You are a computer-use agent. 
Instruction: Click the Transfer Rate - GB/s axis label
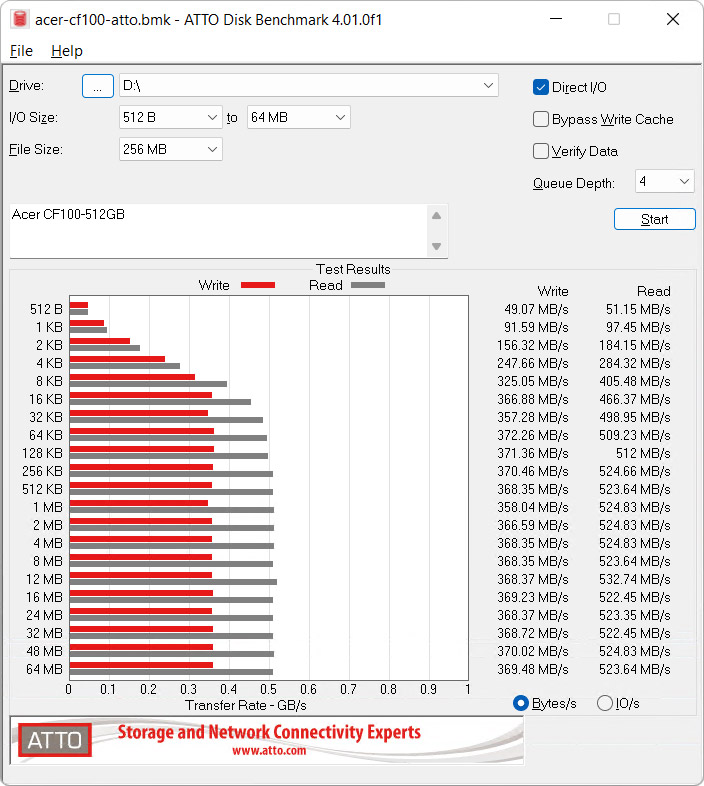246,705
